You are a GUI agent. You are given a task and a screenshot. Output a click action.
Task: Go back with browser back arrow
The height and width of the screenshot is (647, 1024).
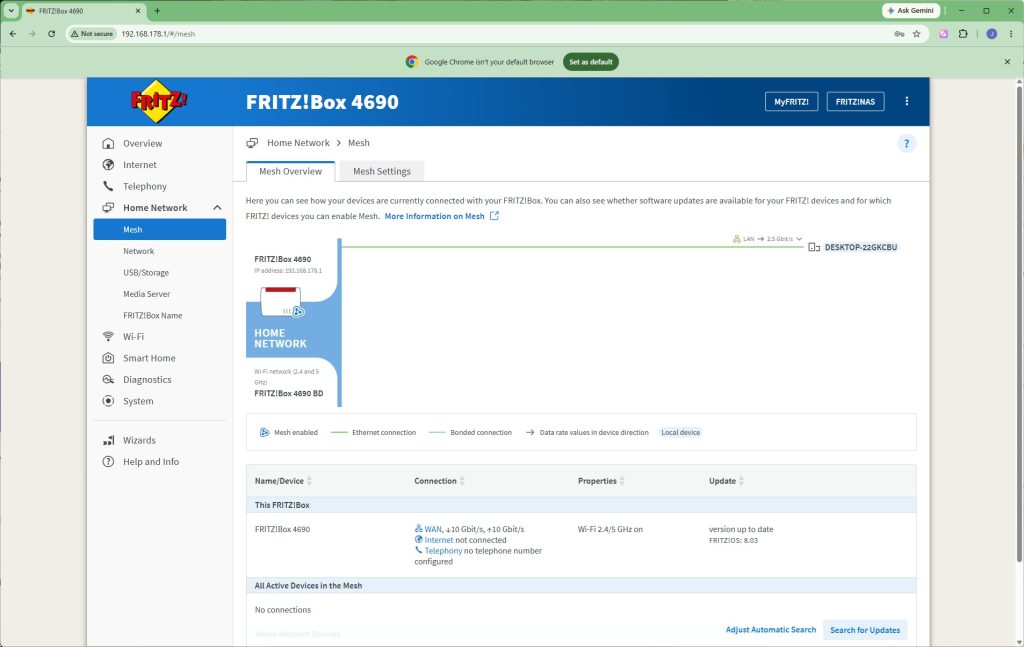coord(13,34)
